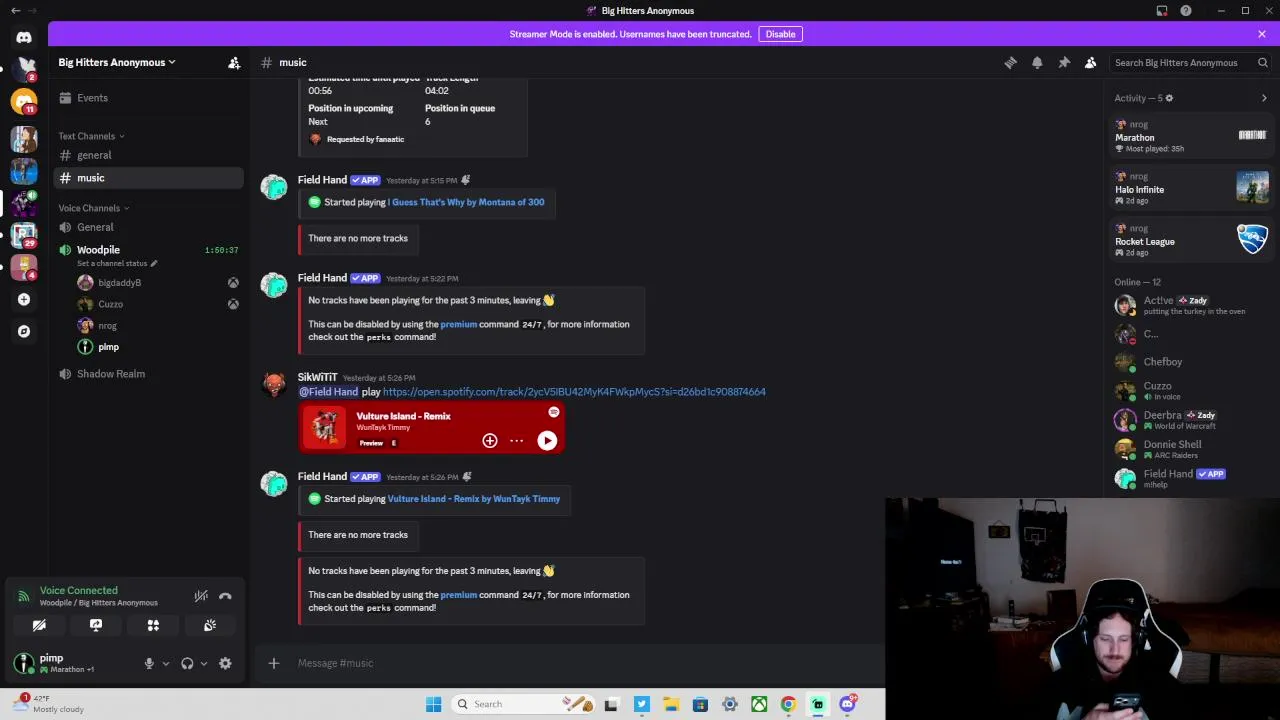Add a Server plus icon

point(24,299)
